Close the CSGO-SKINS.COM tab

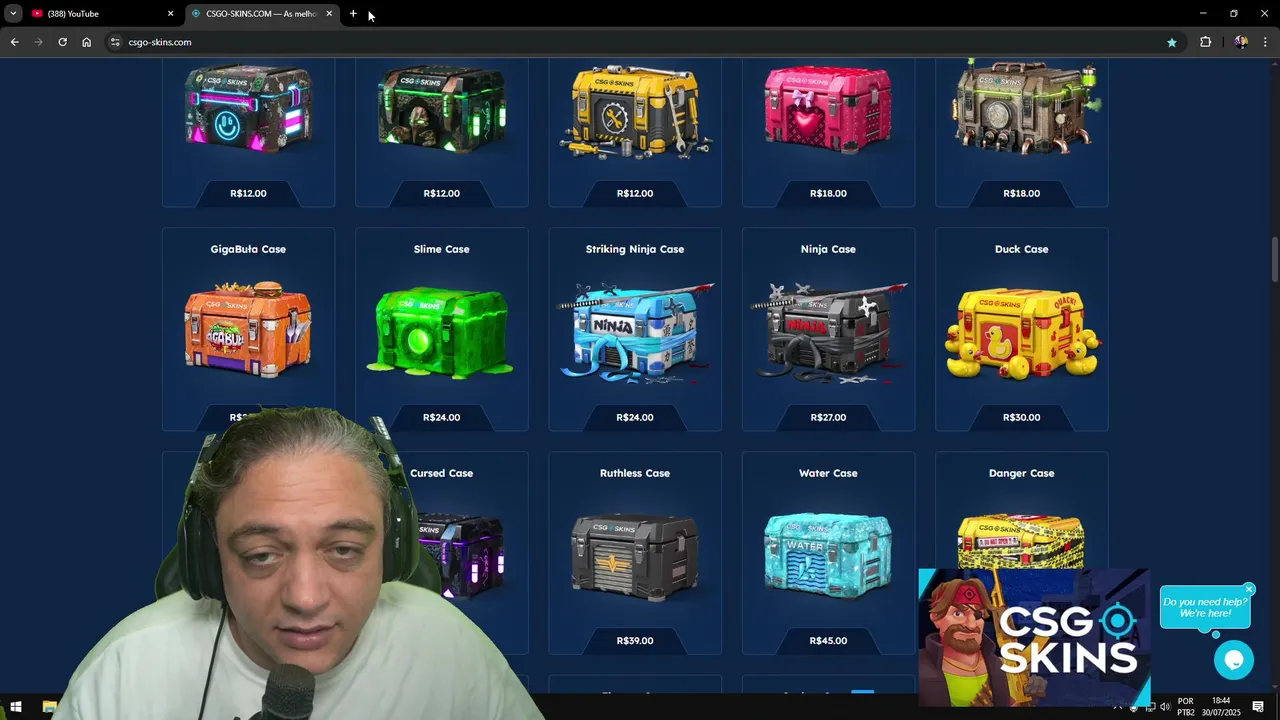329,14
